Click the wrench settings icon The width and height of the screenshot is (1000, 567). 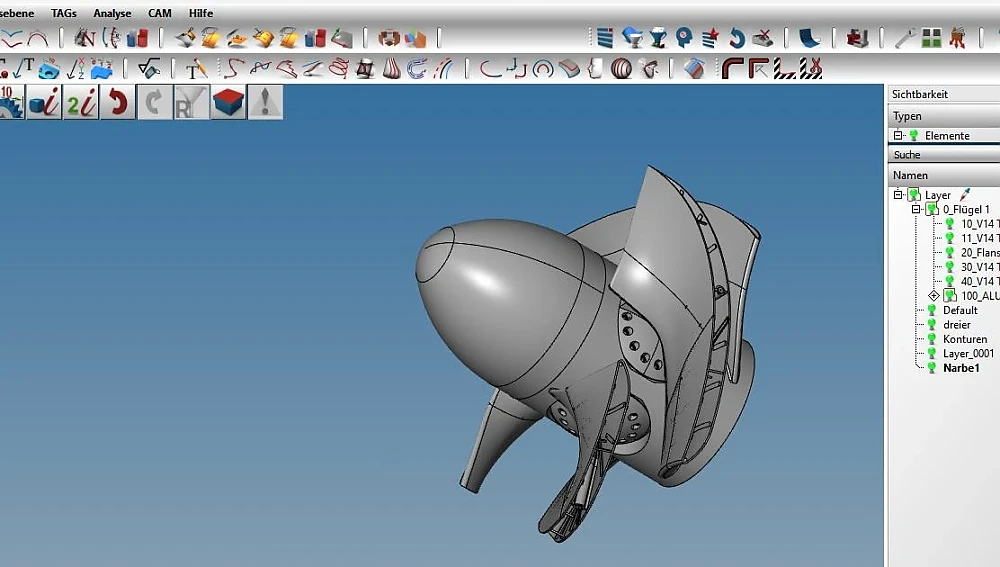[905, 38]
